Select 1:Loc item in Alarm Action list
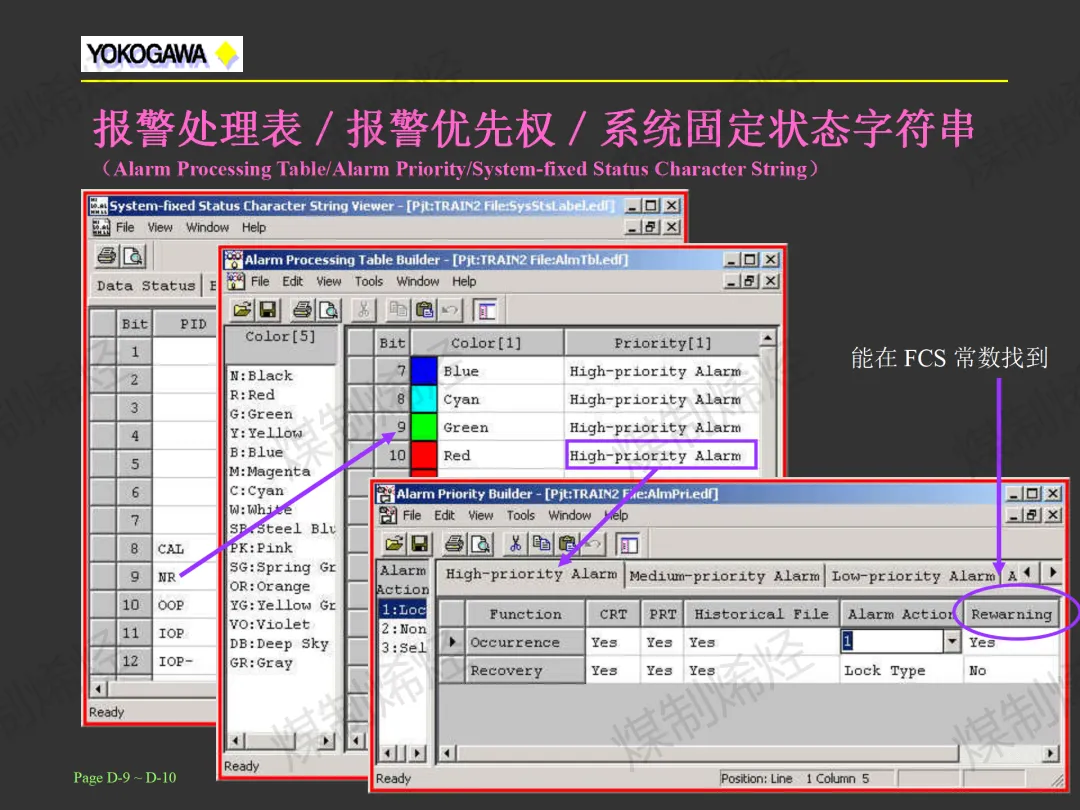This screenshot has width=1080, height=810. [x=403, y=610]
